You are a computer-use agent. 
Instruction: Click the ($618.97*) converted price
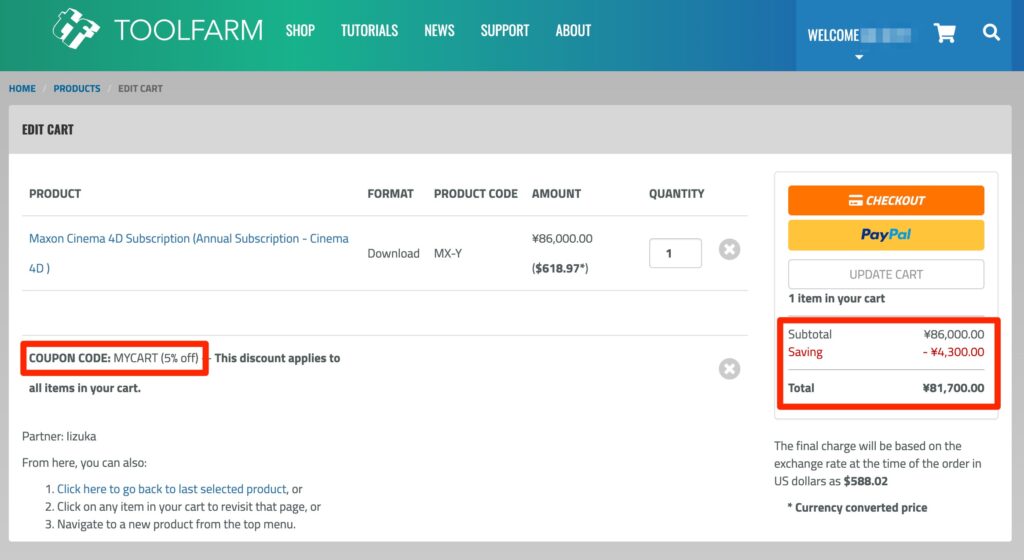coord(560,268)
